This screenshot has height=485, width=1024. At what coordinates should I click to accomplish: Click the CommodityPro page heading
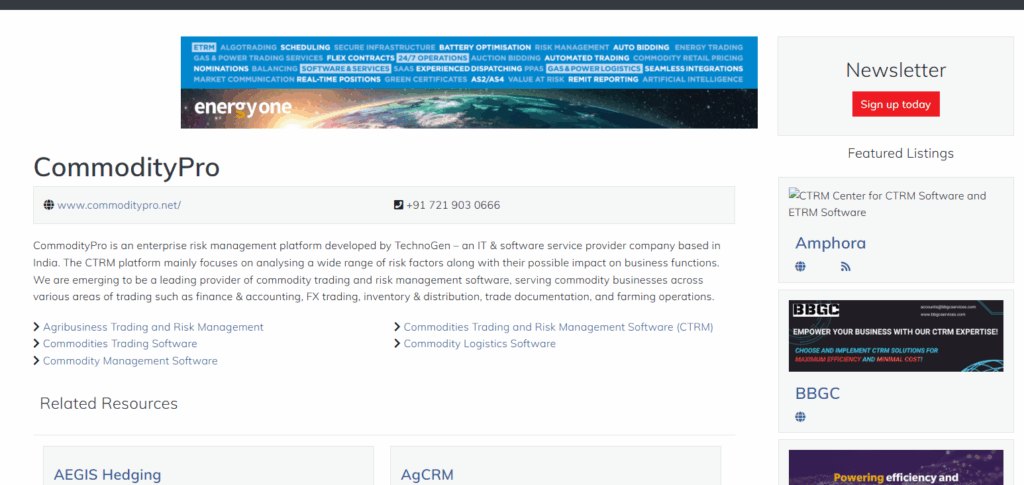tap(127, 168)
